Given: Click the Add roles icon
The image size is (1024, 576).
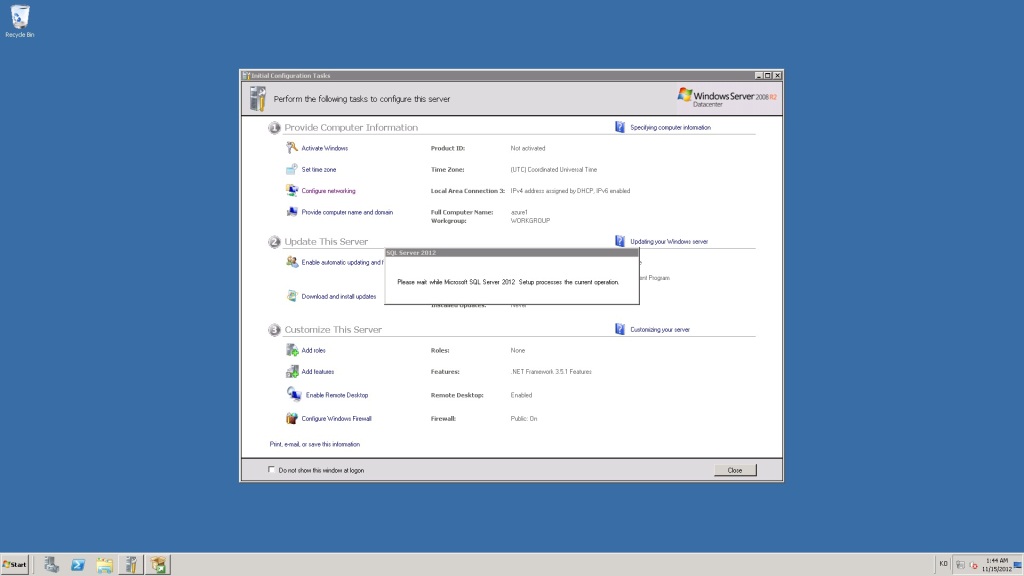Looking at the screenshot, I should [x=291, y=350].
